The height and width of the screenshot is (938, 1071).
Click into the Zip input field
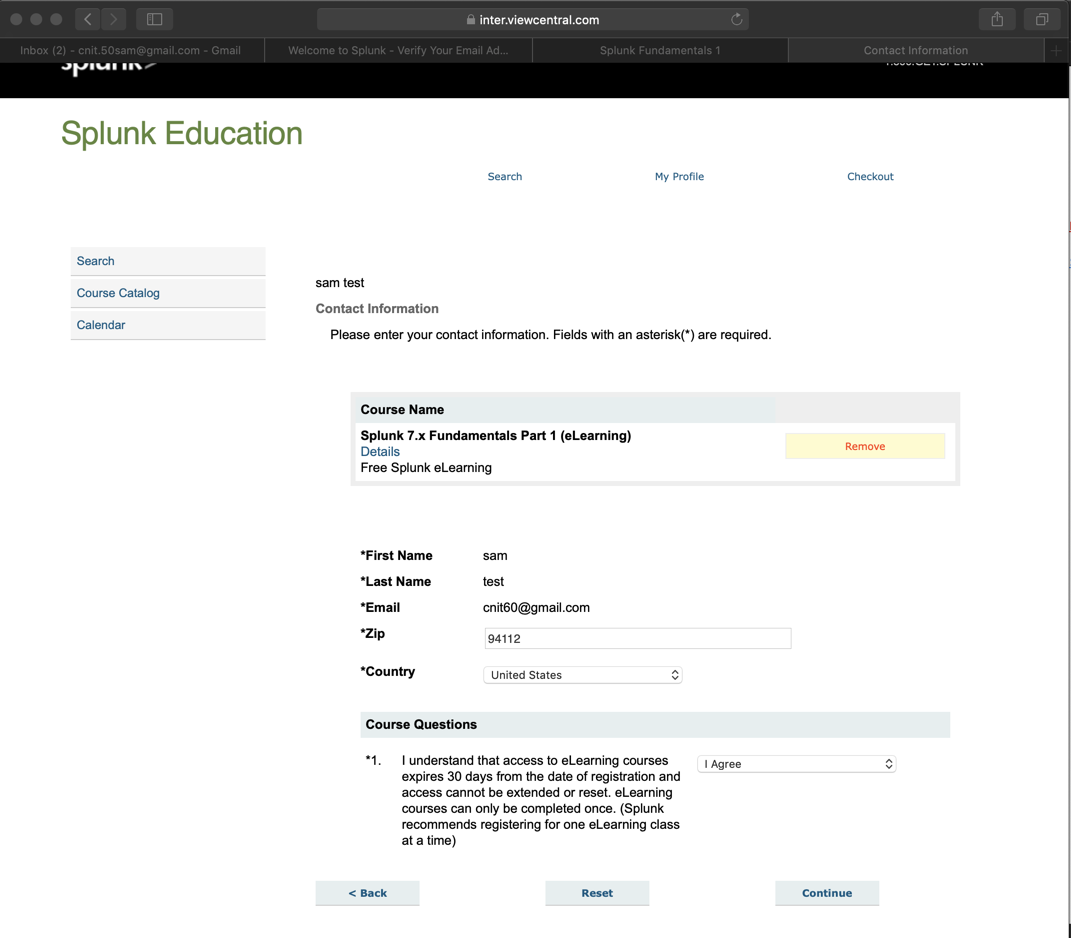(637, 639)
